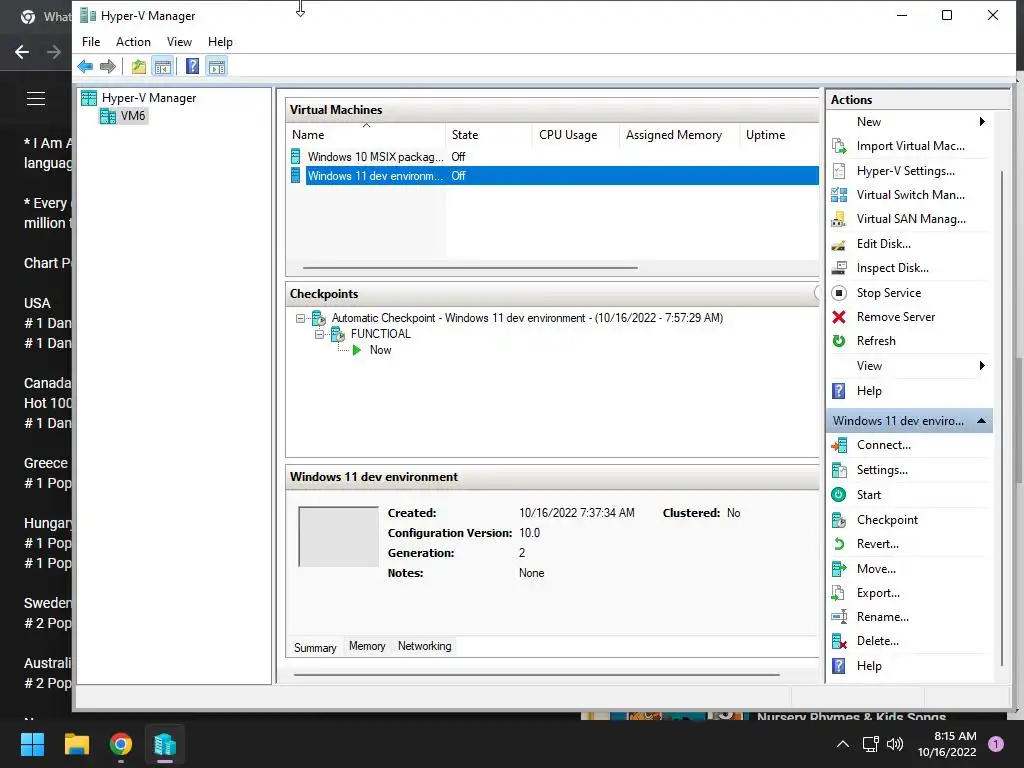
Task: Click the Up one level toolbar icon
Action: 138,66
